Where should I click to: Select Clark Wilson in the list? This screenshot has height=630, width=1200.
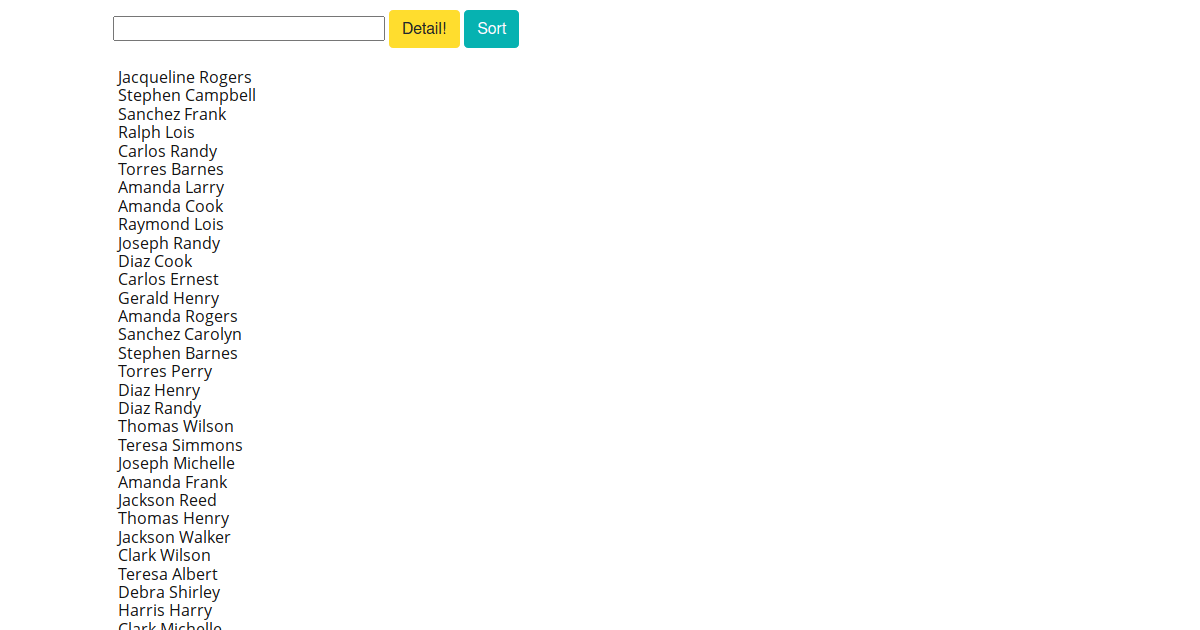(x=164, y=556)
